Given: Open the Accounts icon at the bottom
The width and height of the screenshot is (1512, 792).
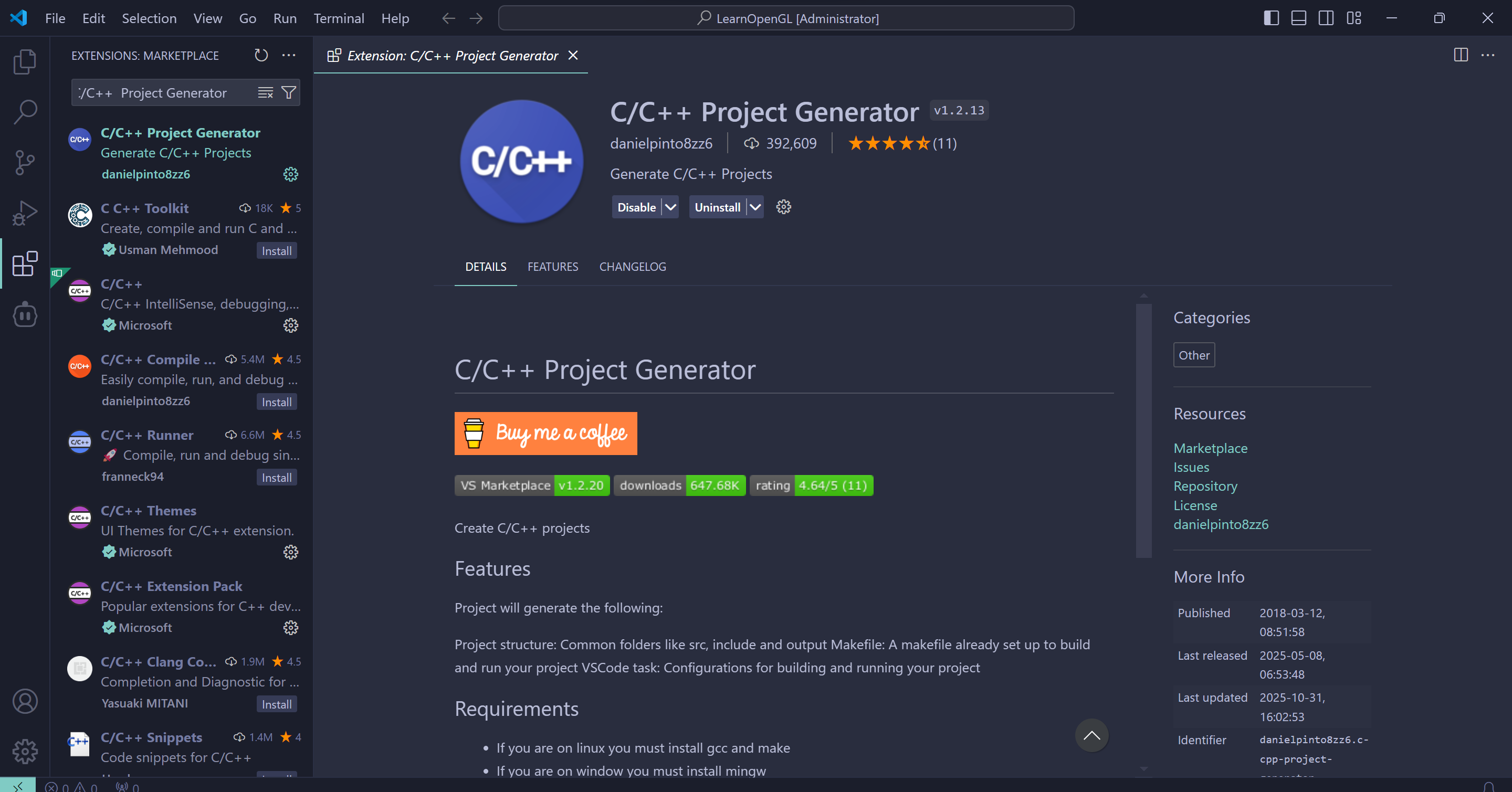Looking at the screenshot, I should [x=25, y=701].
